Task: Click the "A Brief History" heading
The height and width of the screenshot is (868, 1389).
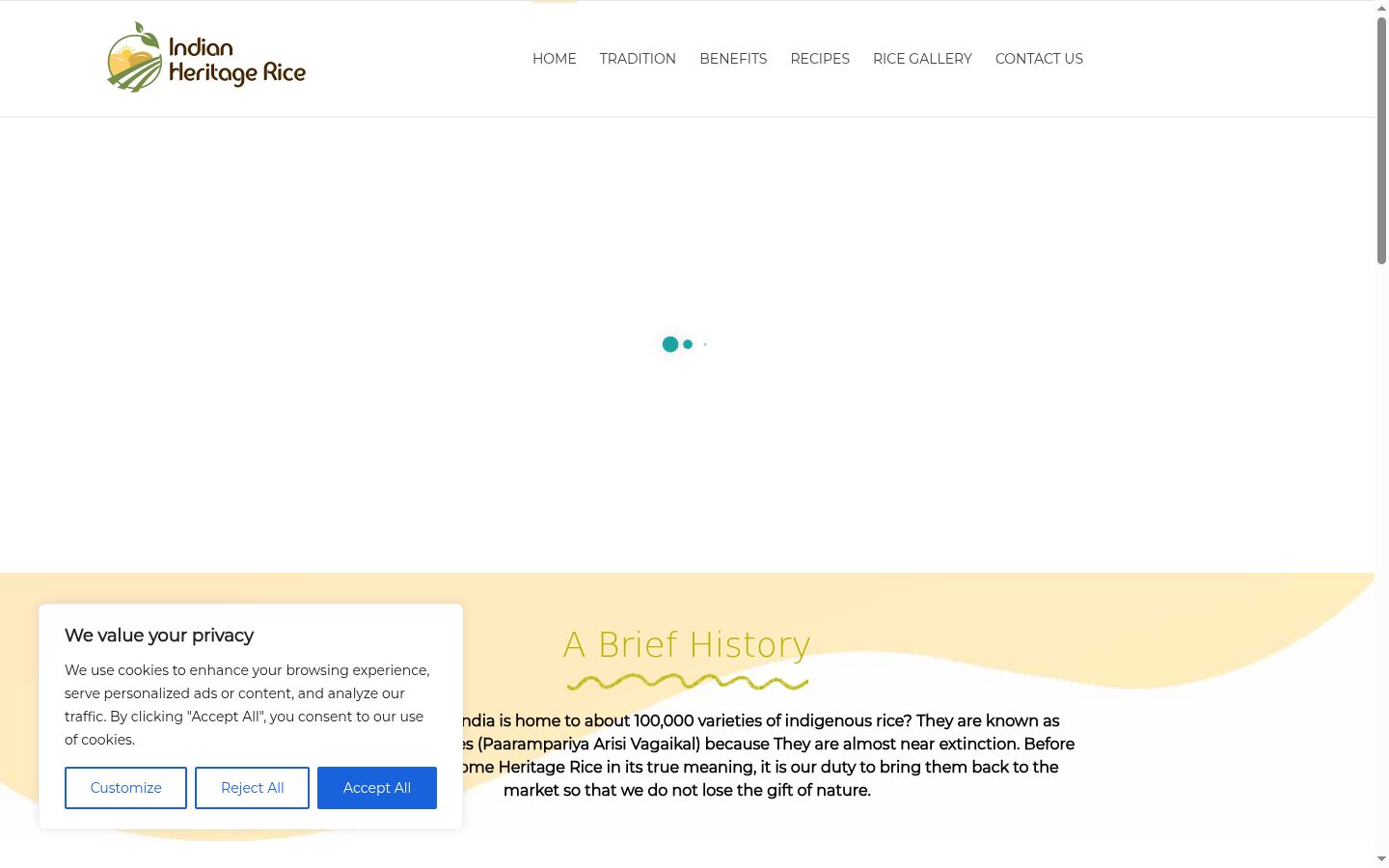Action: click(687, 644)
